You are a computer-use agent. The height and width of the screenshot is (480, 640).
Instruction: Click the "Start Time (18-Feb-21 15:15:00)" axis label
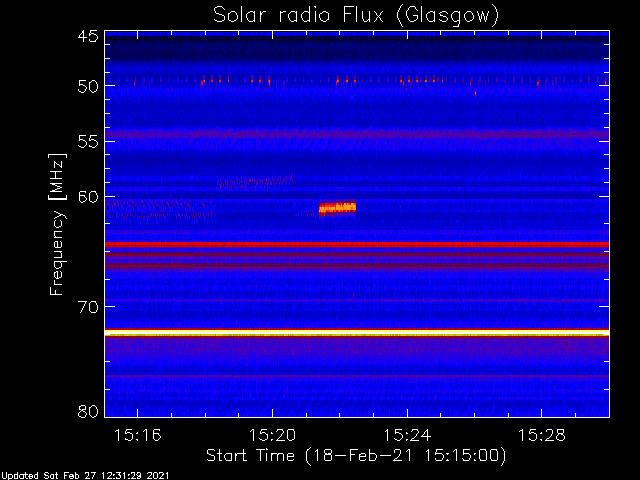[356, 456]
